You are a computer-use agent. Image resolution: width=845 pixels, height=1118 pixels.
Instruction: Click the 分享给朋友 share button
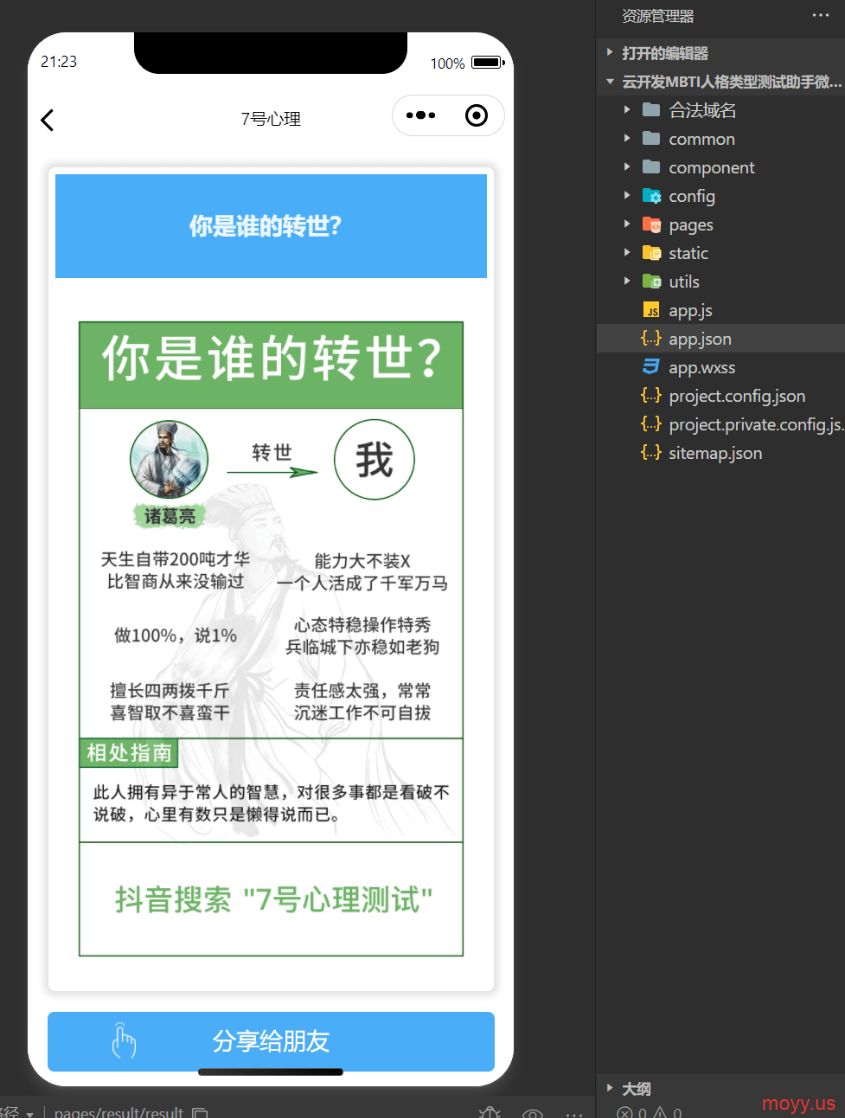(271, 1041)
